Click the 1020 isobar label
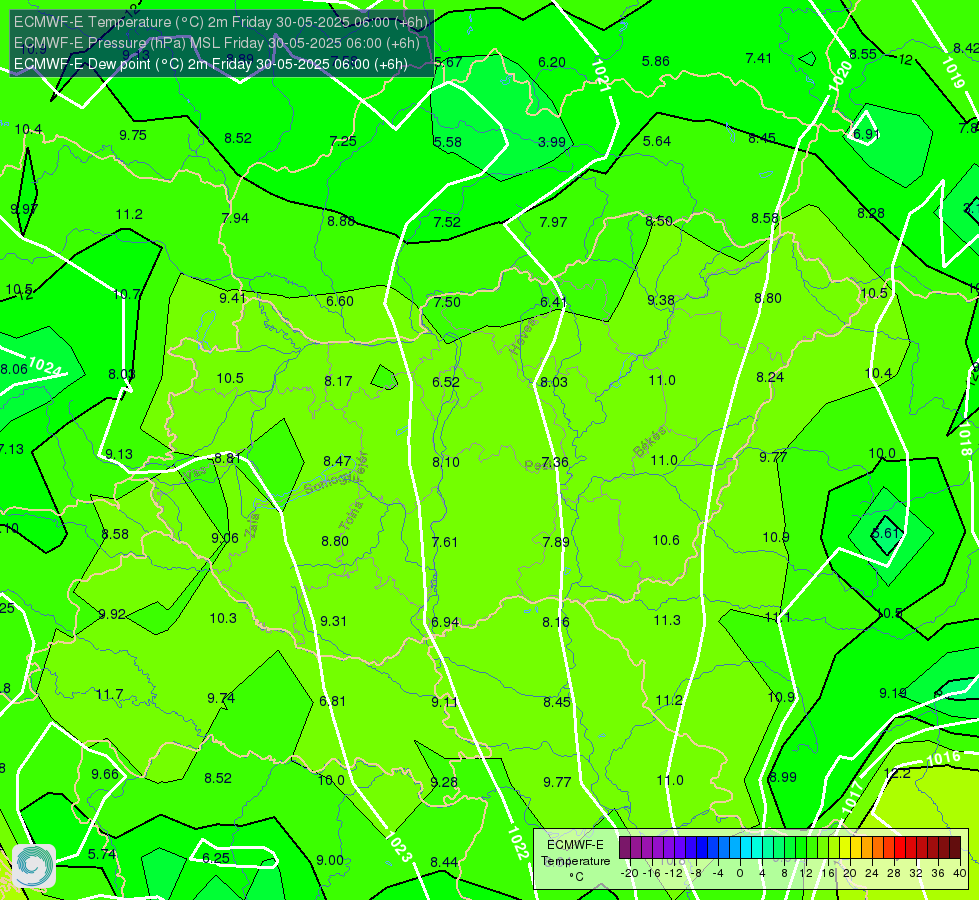This screenshot has height=900, width=979. [840, 76]
